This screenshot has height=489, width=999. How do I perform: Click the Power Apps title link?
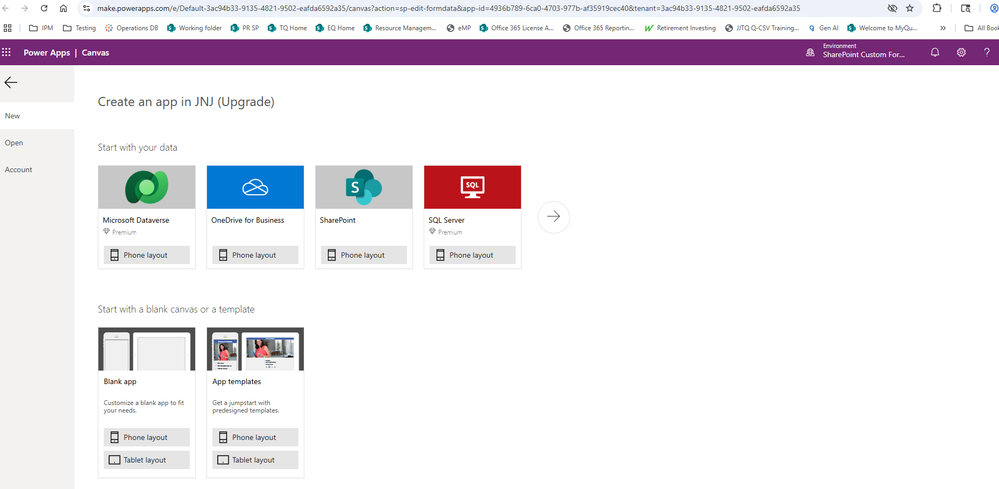point(47,53)
